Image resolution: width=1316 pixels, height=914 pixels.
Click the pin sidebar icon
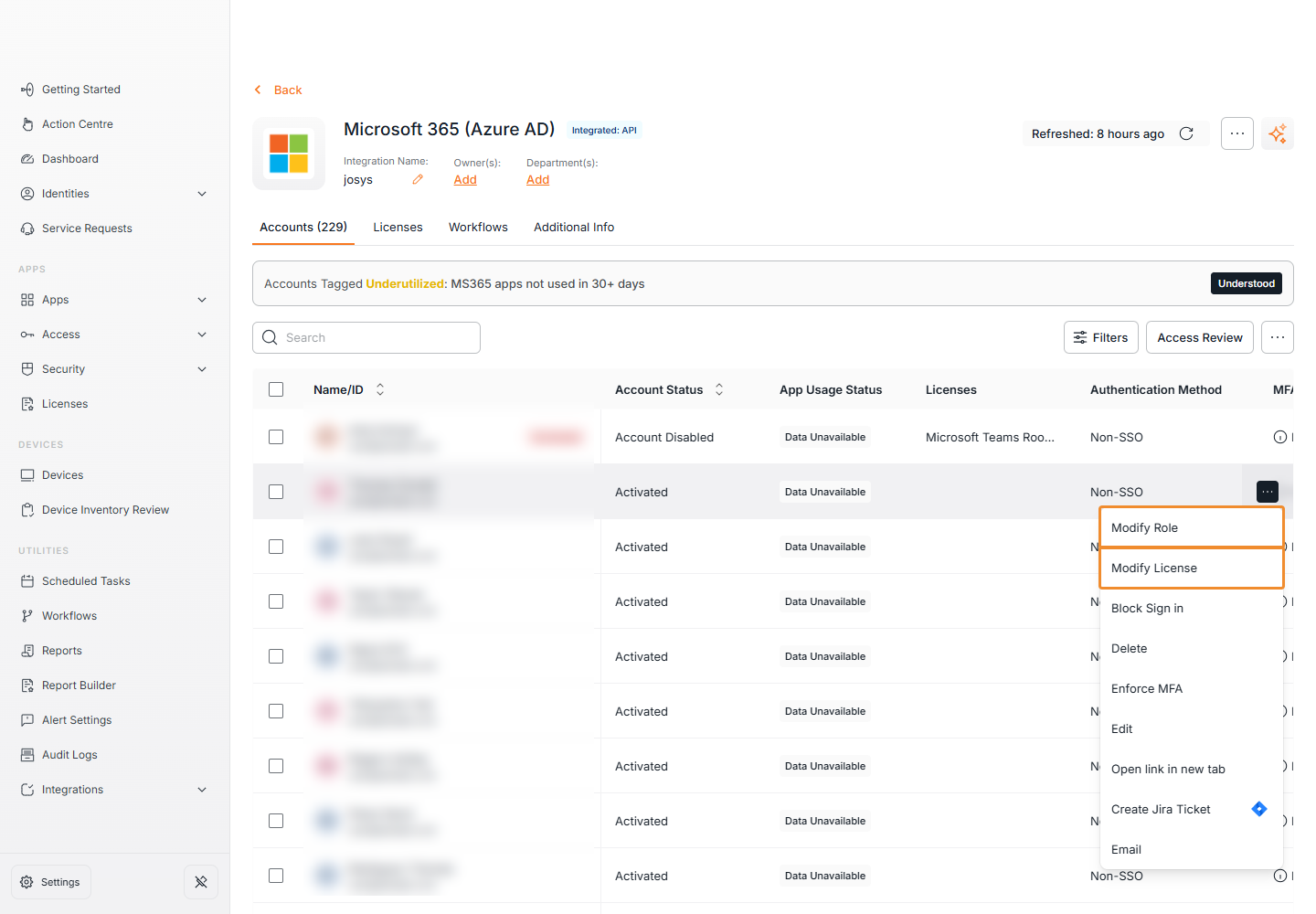[x=201, y=882]
